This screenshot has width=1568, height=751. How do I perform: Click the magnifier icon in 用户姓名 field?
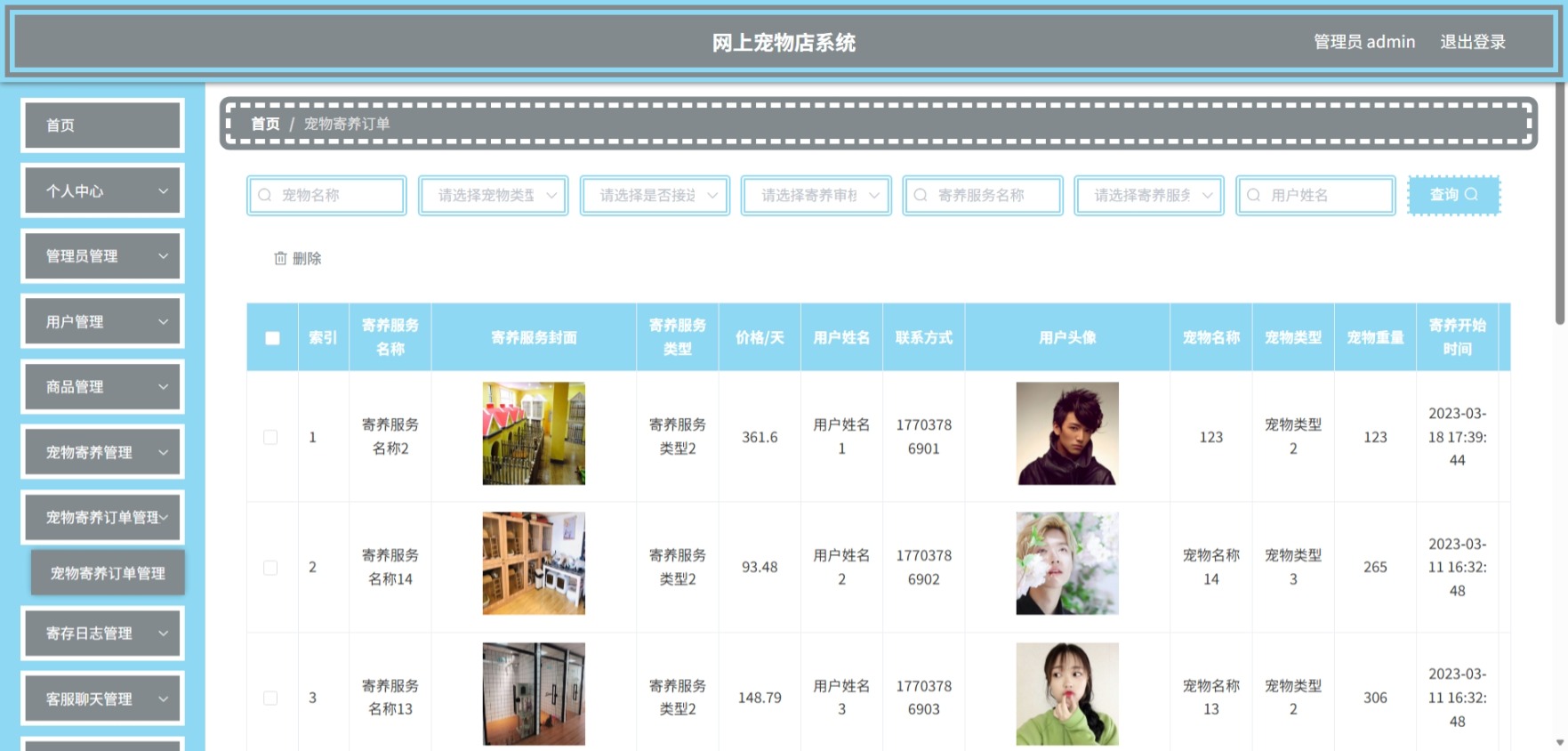[1253, 195]
